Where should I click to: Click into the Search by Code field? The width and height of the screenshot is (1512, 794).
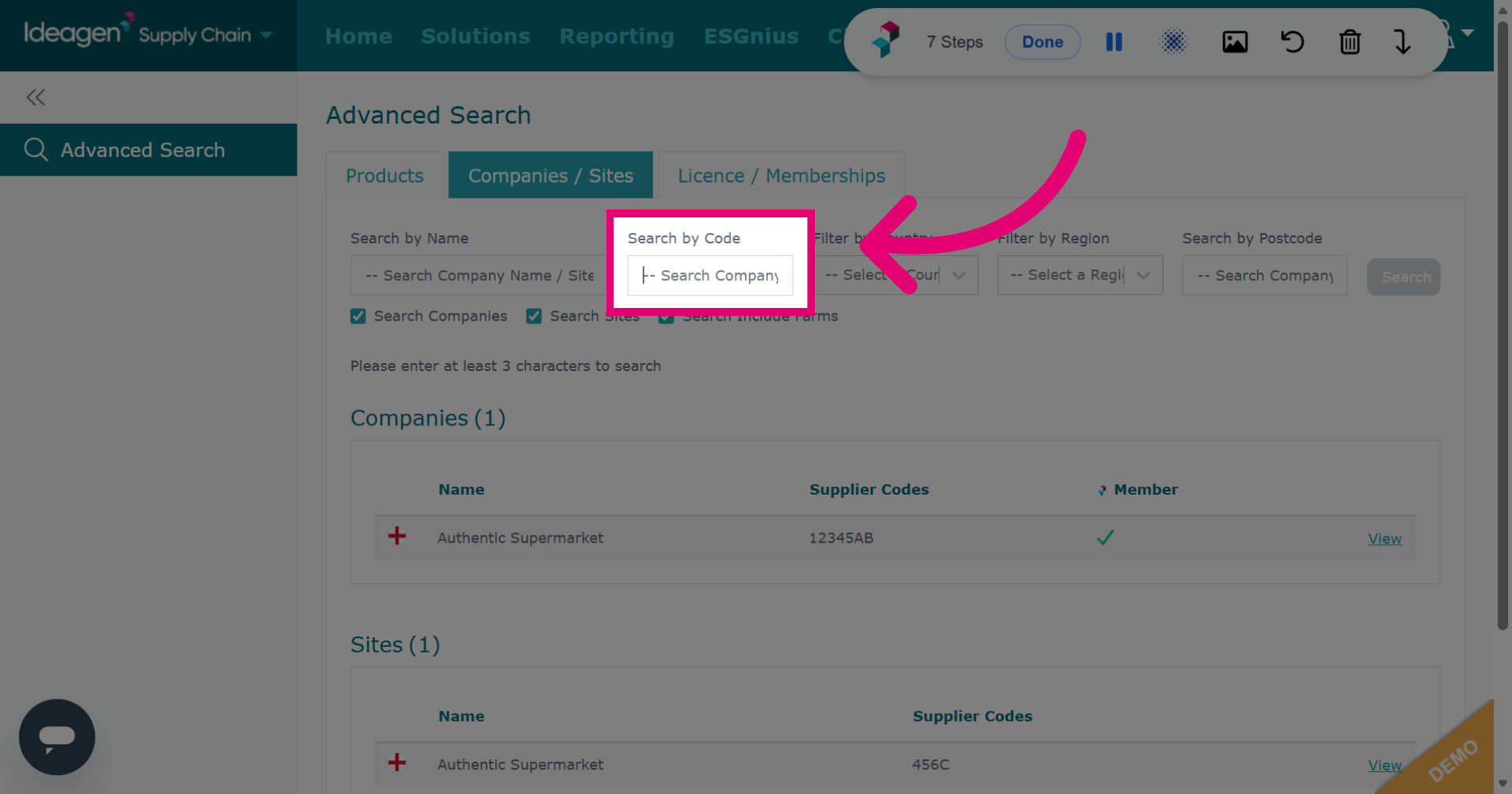point(710,276)
